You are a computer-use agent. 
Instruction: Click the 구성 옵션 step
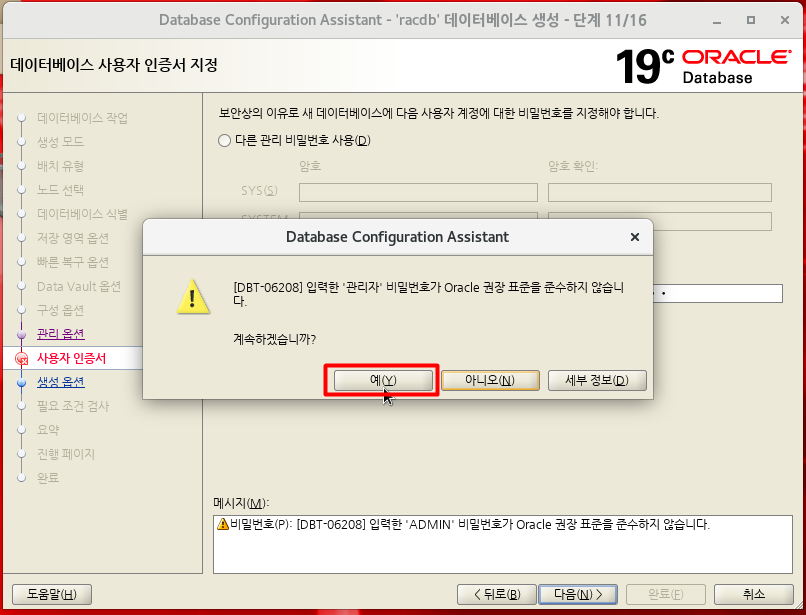pyautogui.click(x=60, y=310)
